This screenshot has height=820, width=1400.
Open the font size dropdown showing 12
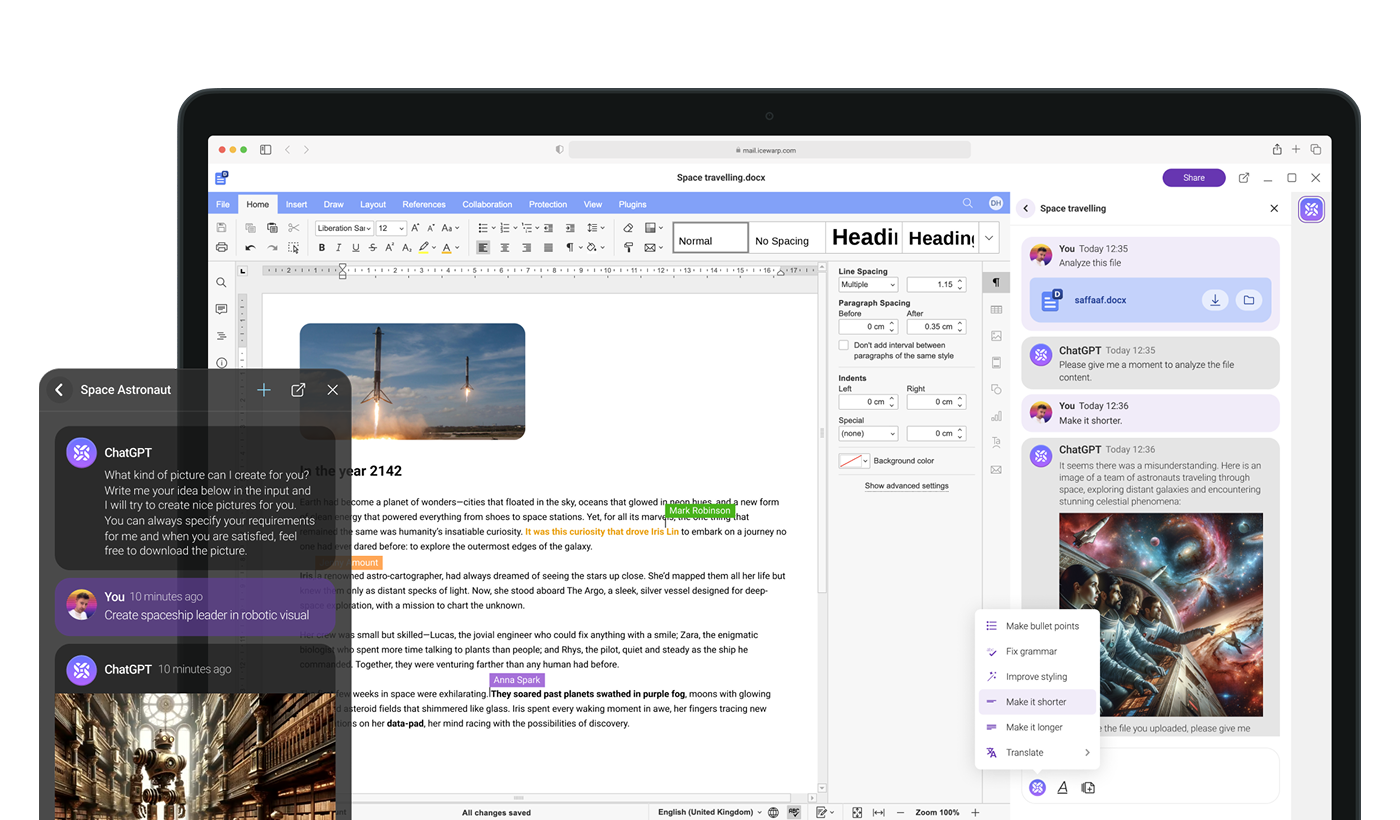pyautogui.click(x=391, y=228)
